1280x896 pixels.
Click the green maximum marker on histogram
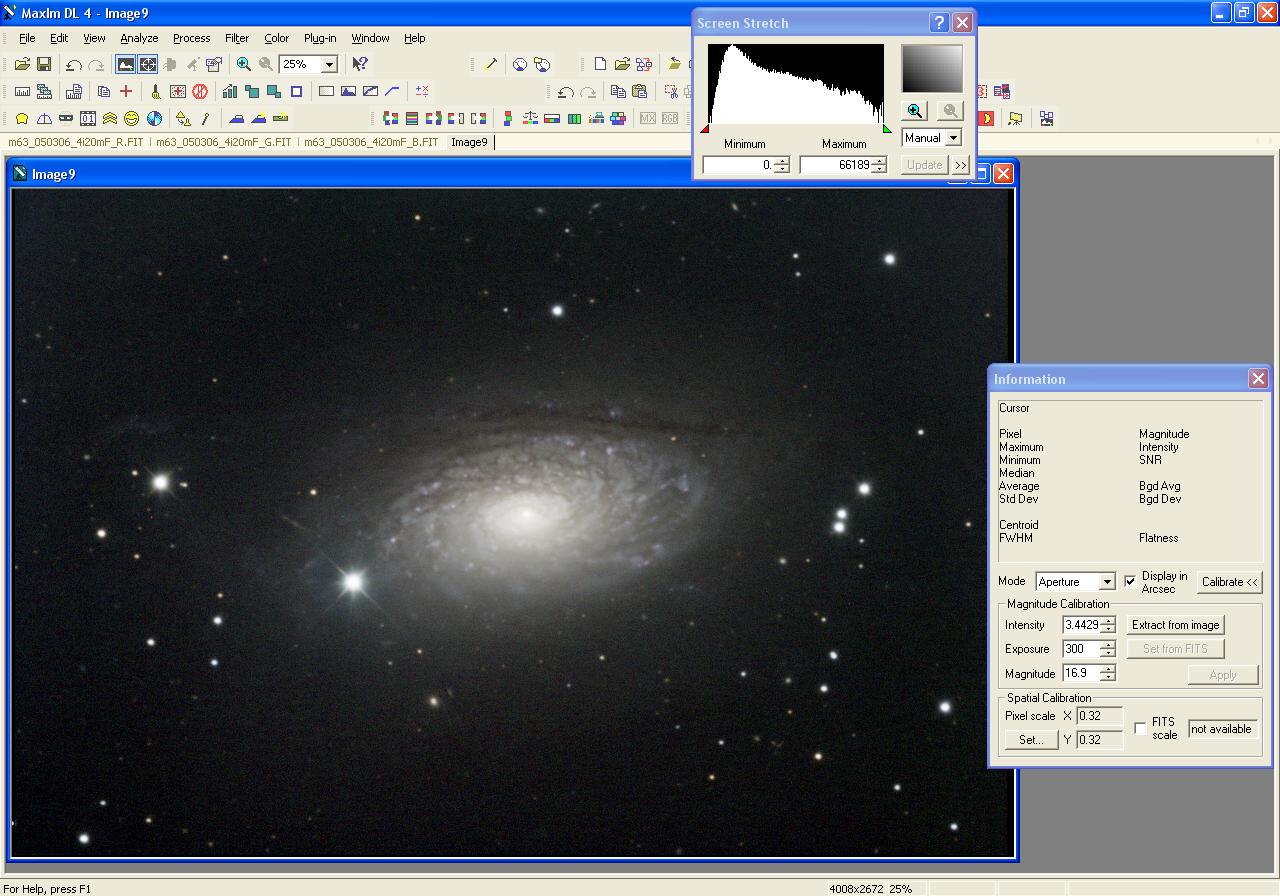886,129
